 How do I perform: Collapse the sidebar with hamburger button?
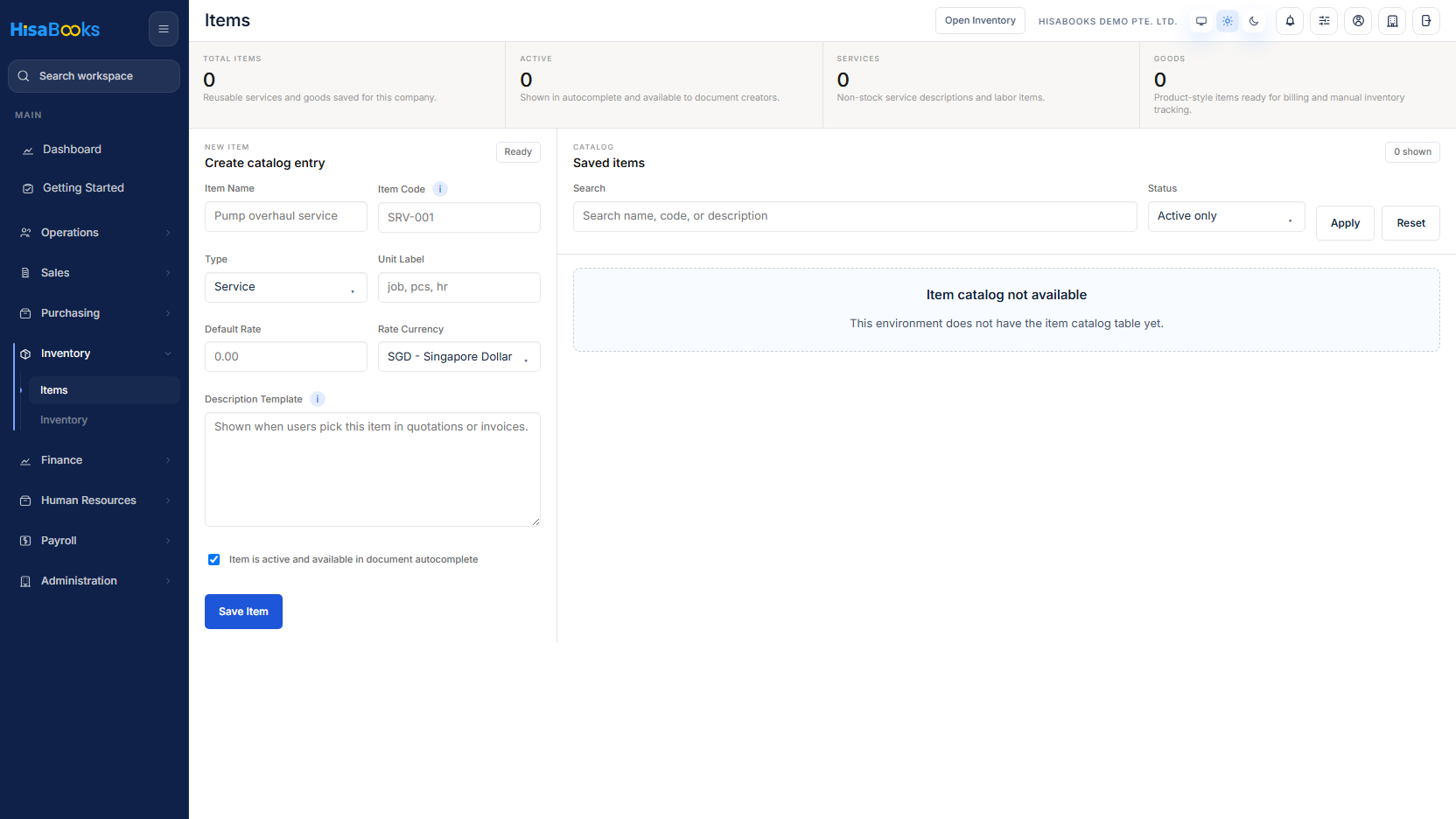(163, 29)
